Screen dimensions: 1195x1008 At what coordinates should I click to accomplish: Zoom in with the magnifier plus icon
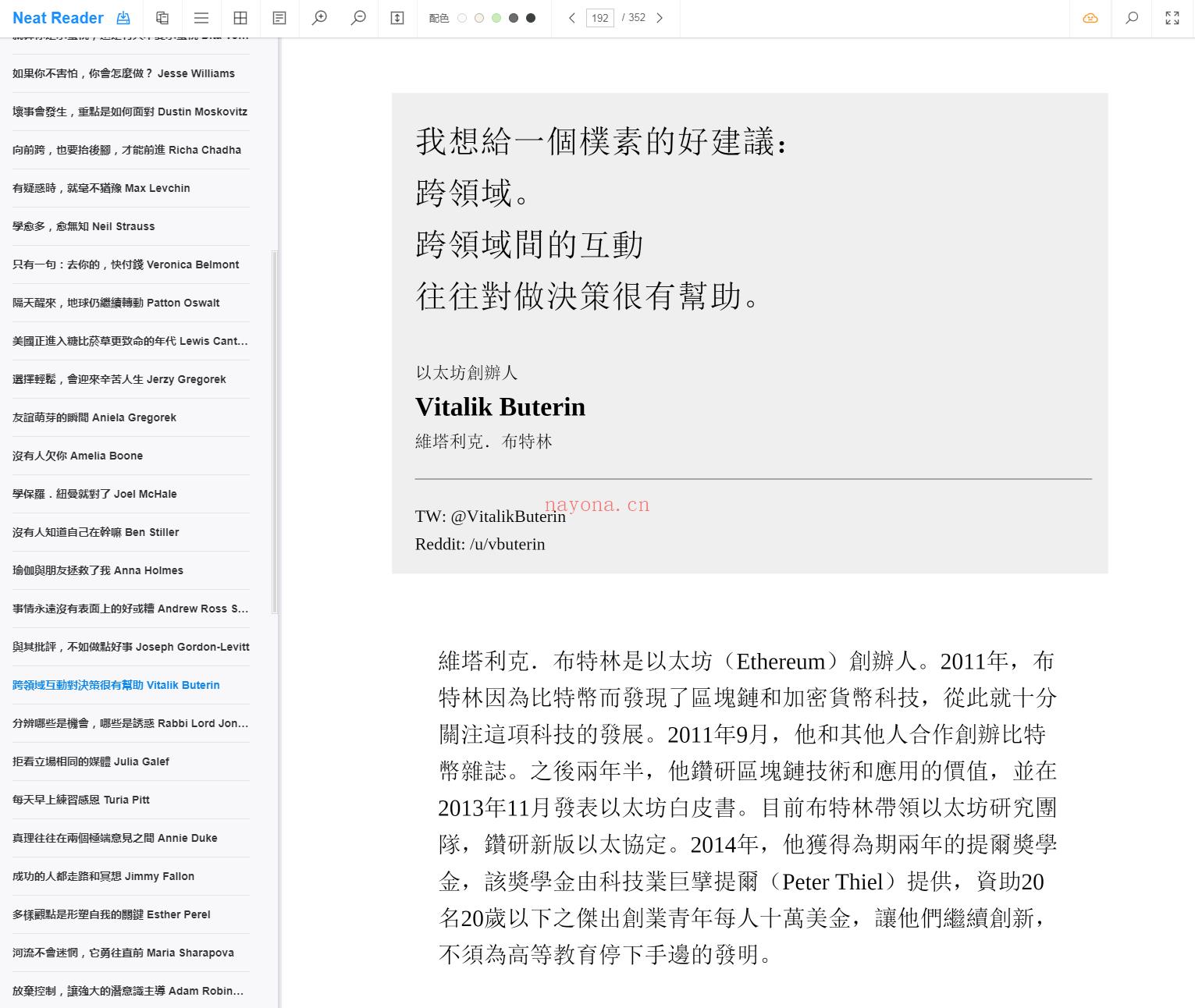tap(319, 18)
